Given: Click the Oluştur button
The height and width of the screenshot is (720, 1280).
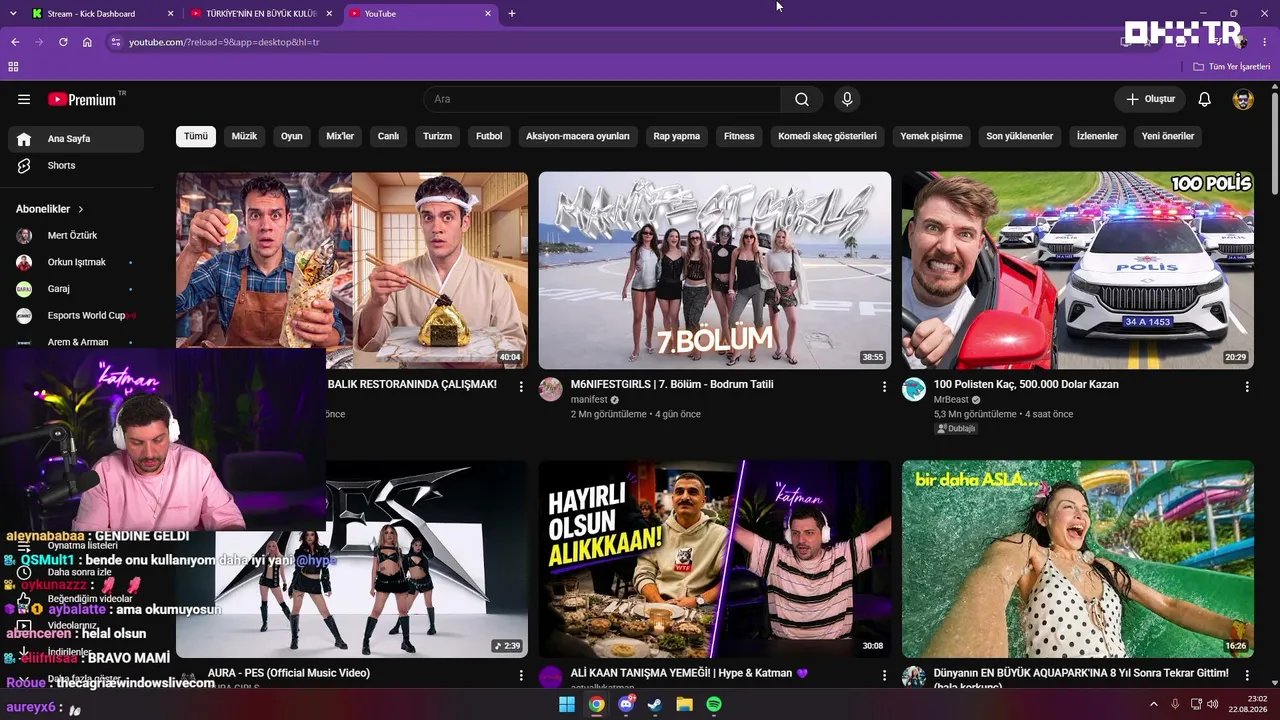Looking at the screenshot, I should click(1150, 99).
